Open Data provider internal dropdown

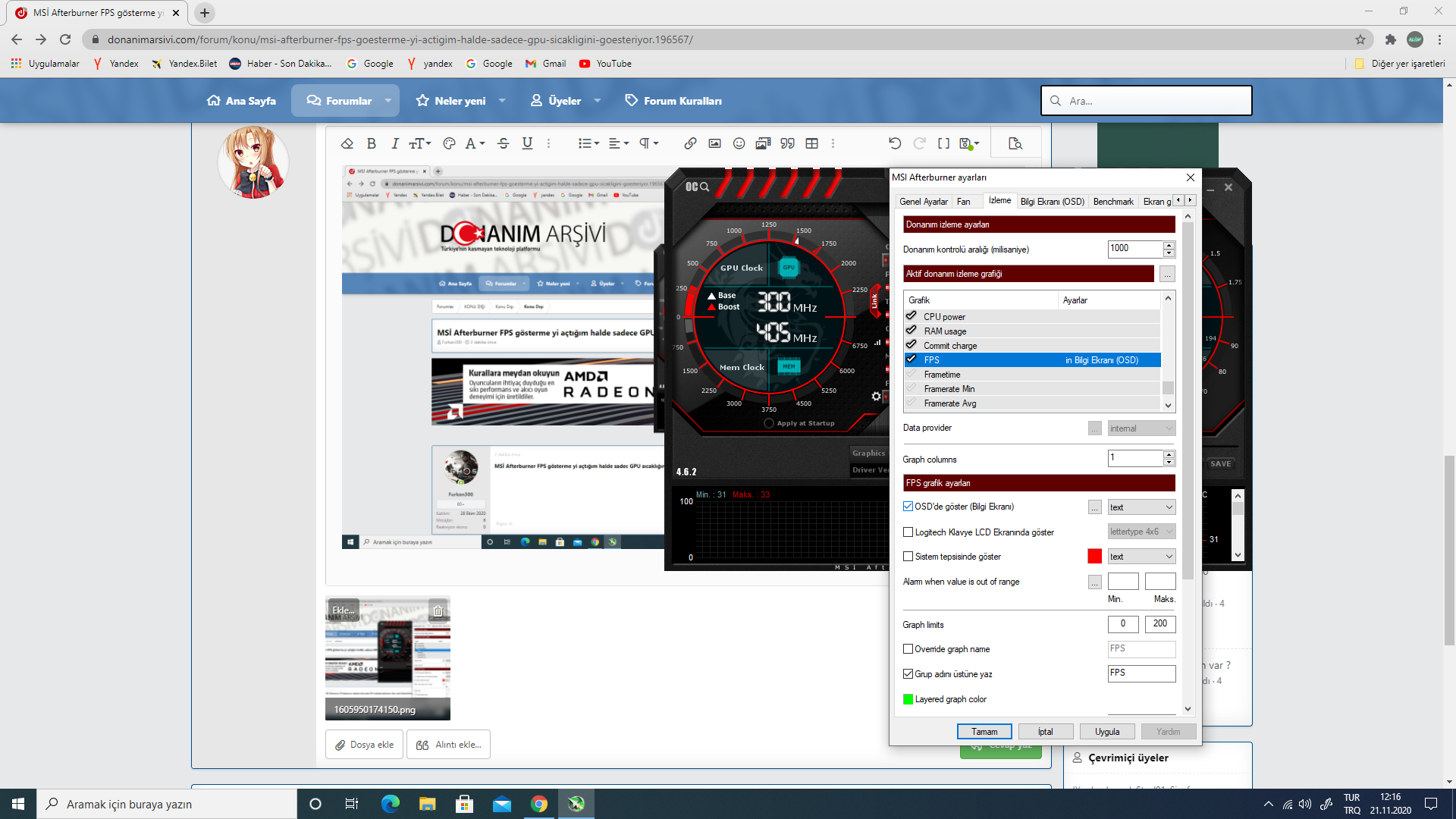(1141, 428)
